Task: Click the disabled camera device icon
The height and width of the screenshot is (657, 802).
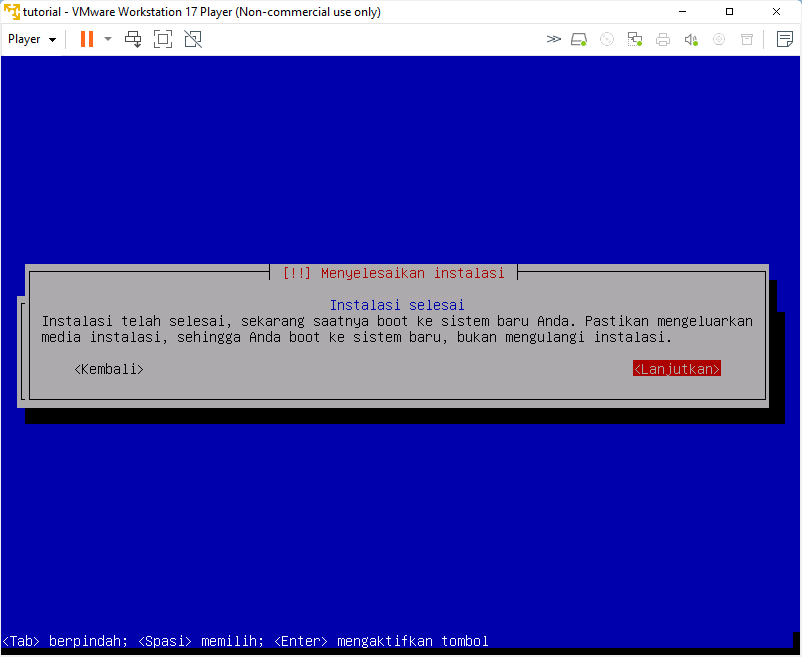Action: 719,39
